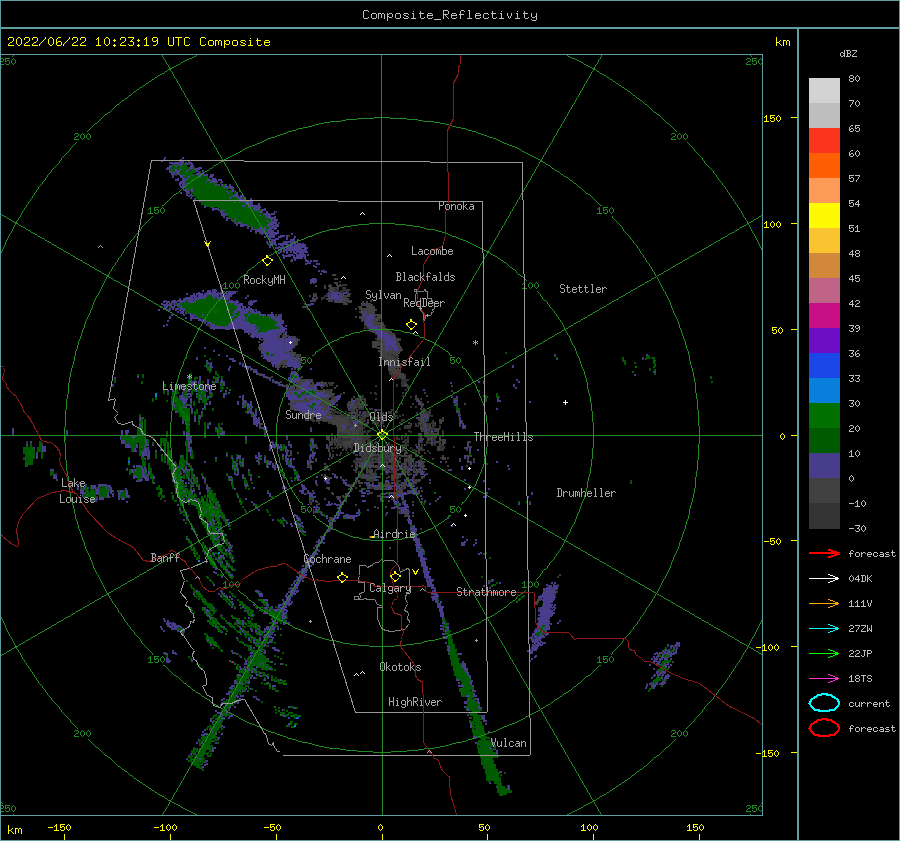Click the Didsbury city label
This screenshot has width=900, height=841.
378,448
